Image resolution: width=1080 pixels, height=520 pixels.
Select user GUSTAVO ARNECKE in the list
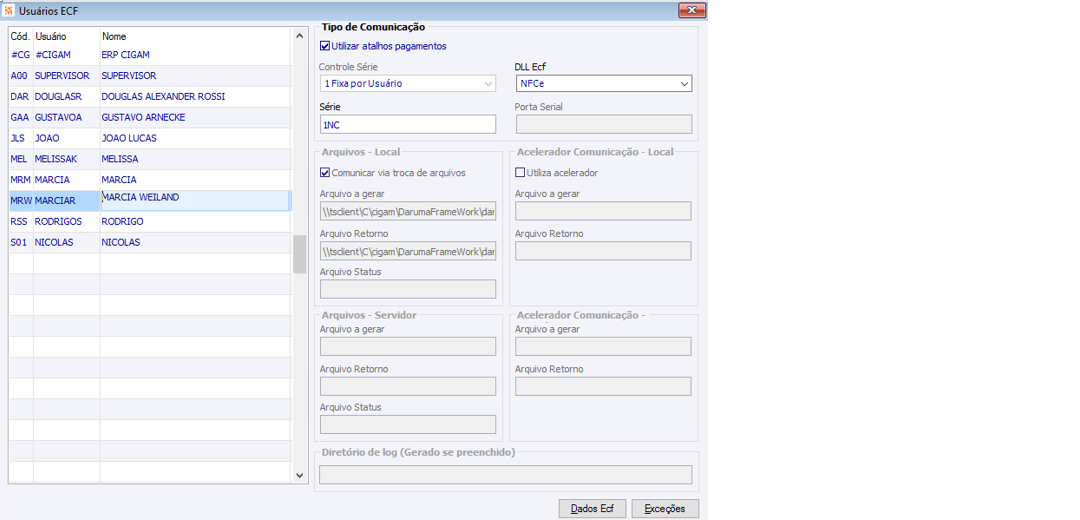(x=143, y=118)
